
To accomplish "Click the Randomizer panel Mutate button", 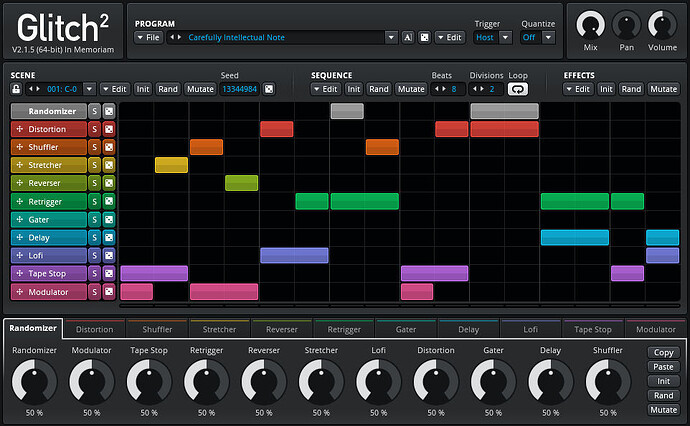I will tap(664, 410).
